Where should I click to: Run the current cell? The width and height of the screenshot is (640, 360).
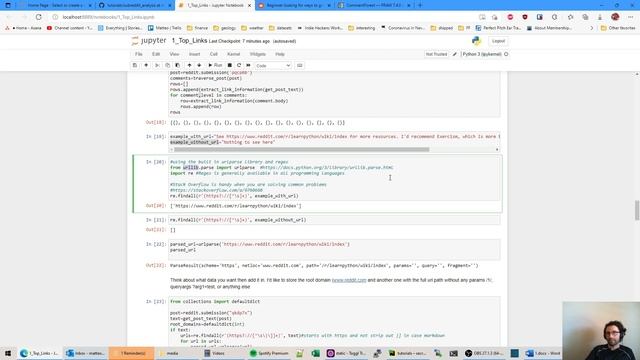click(215, 65)
